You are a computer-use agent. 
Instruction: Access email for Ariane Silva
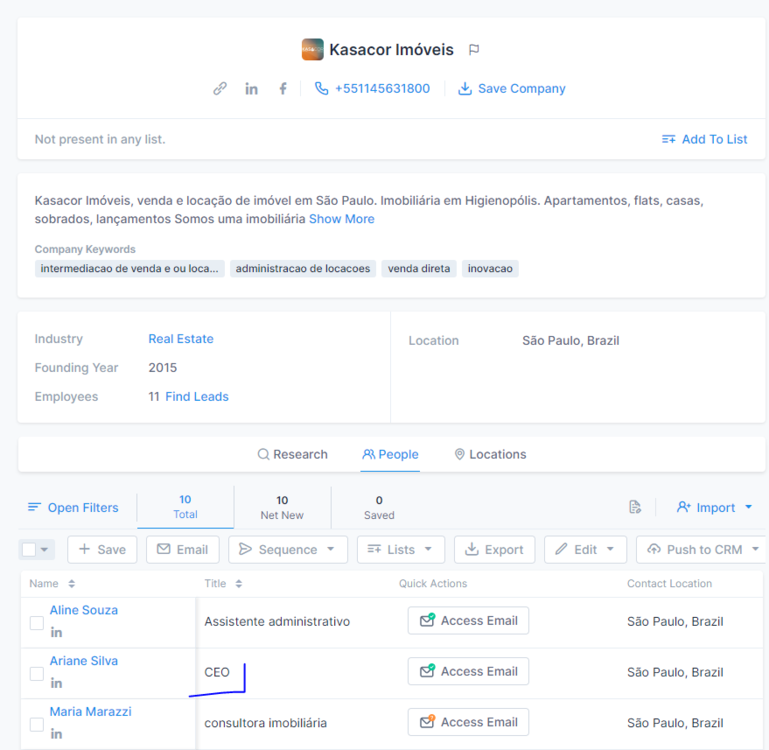[x=468, y=672]
